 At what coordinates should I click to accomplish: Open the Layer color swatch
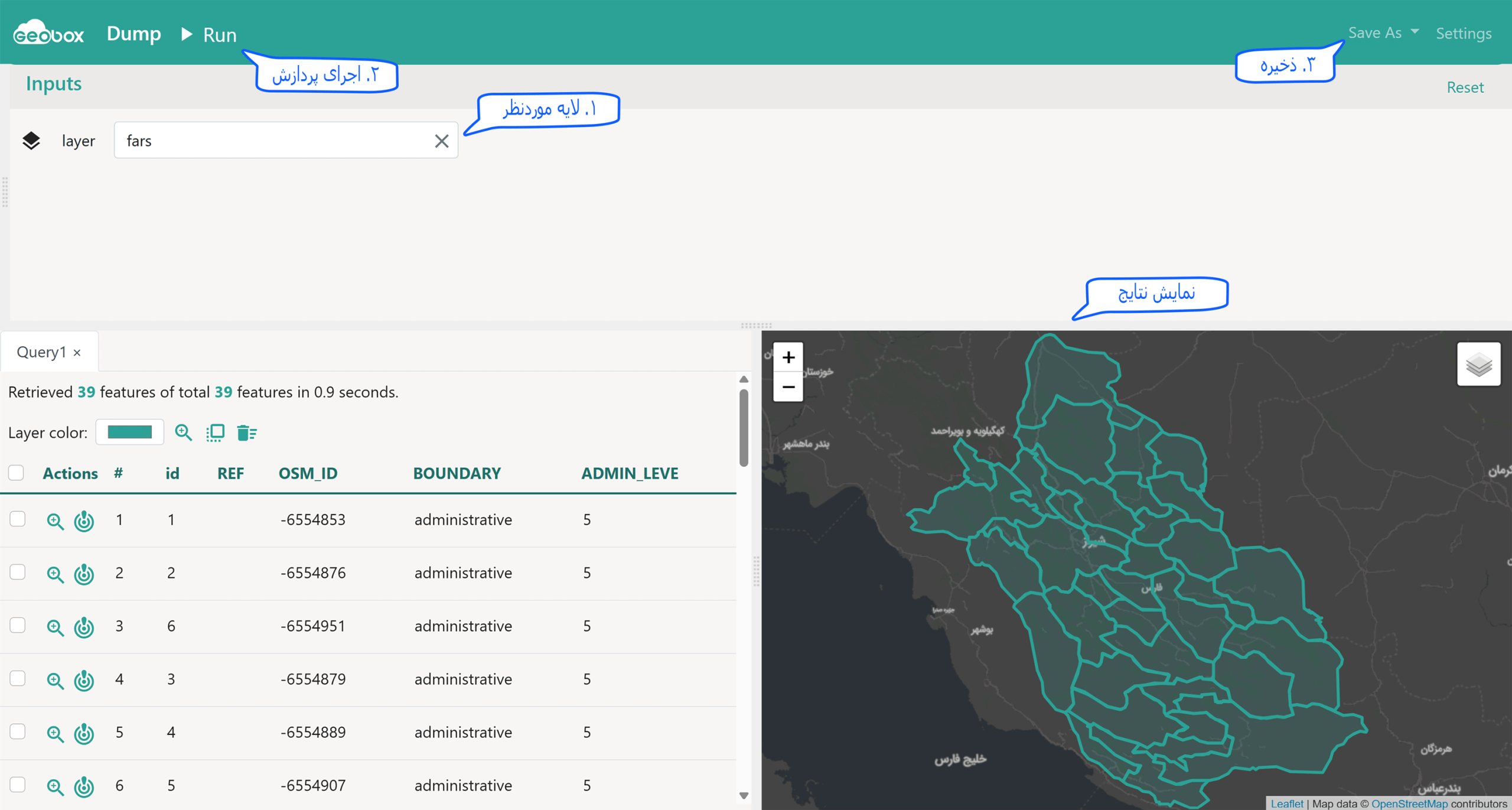[x=130, y=432]
